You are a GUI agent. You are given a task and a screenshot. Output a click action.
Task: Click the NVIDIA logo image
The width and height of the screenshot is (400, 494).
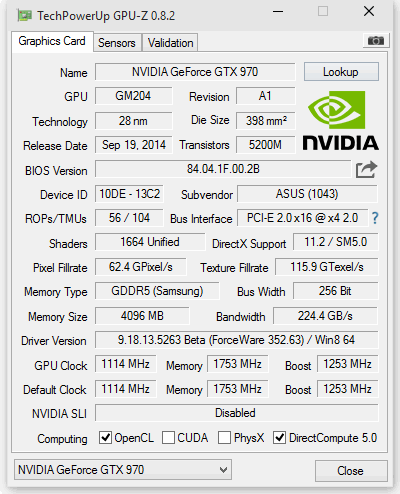click(x=340, y=121)
